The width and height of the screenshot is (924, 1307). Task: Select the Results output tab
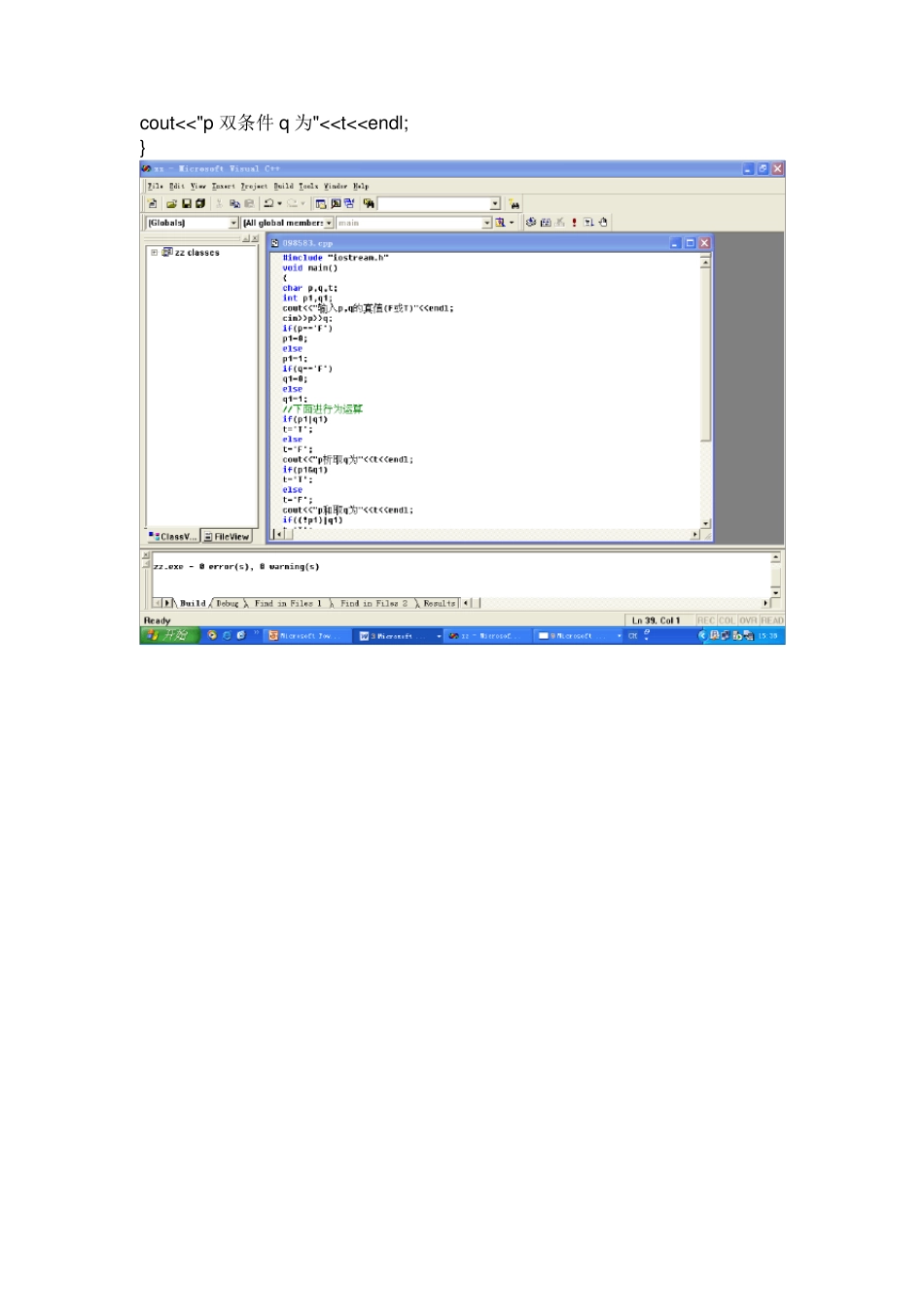[x=439, y=603]
